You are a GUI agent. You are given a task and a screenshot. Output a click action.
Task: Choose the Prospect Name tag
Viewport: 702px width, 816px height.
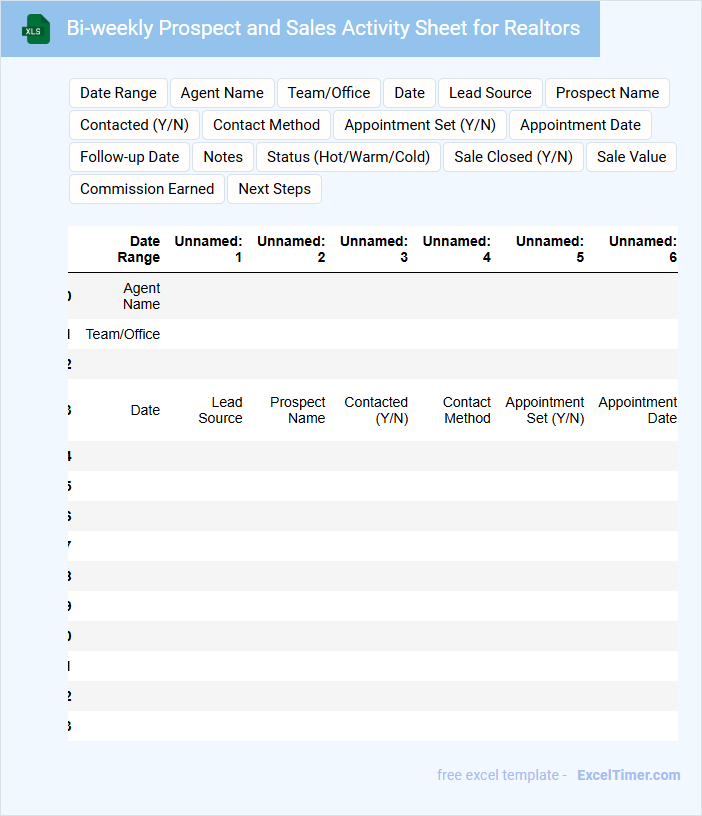pyautogui.click(x=607, y=93)
